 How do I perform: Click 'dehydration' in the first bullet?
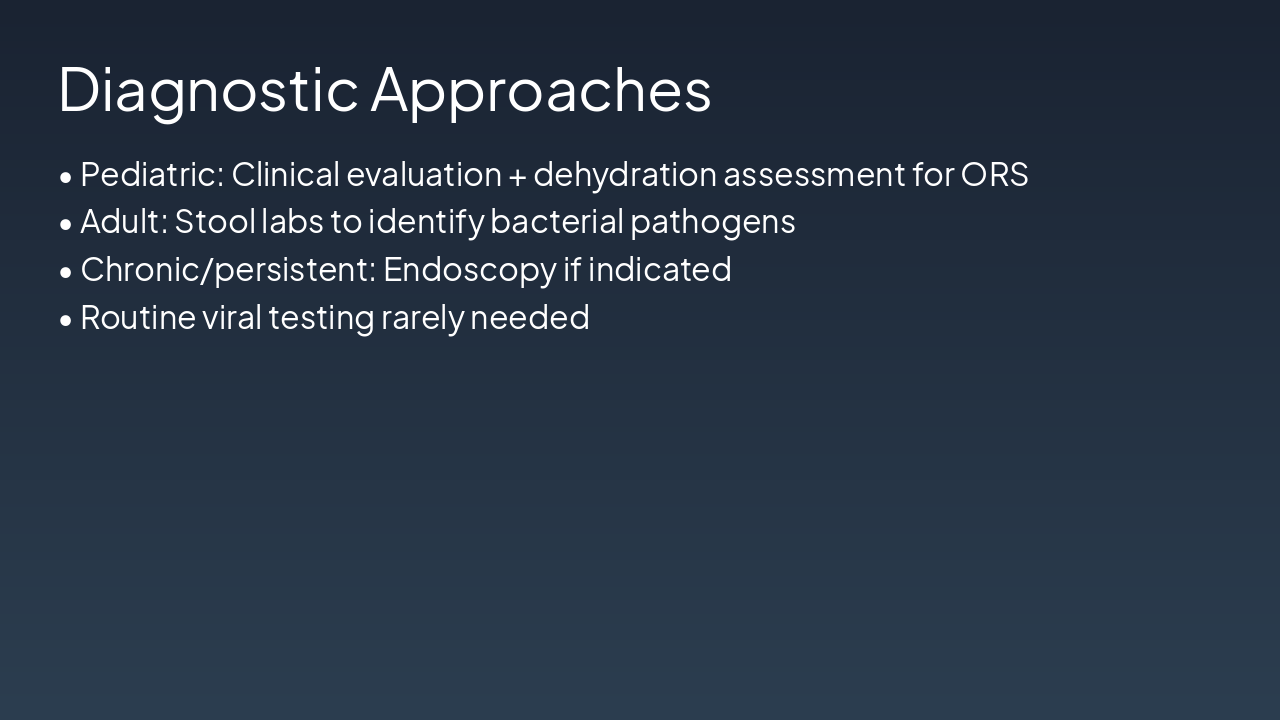(625, 174)
